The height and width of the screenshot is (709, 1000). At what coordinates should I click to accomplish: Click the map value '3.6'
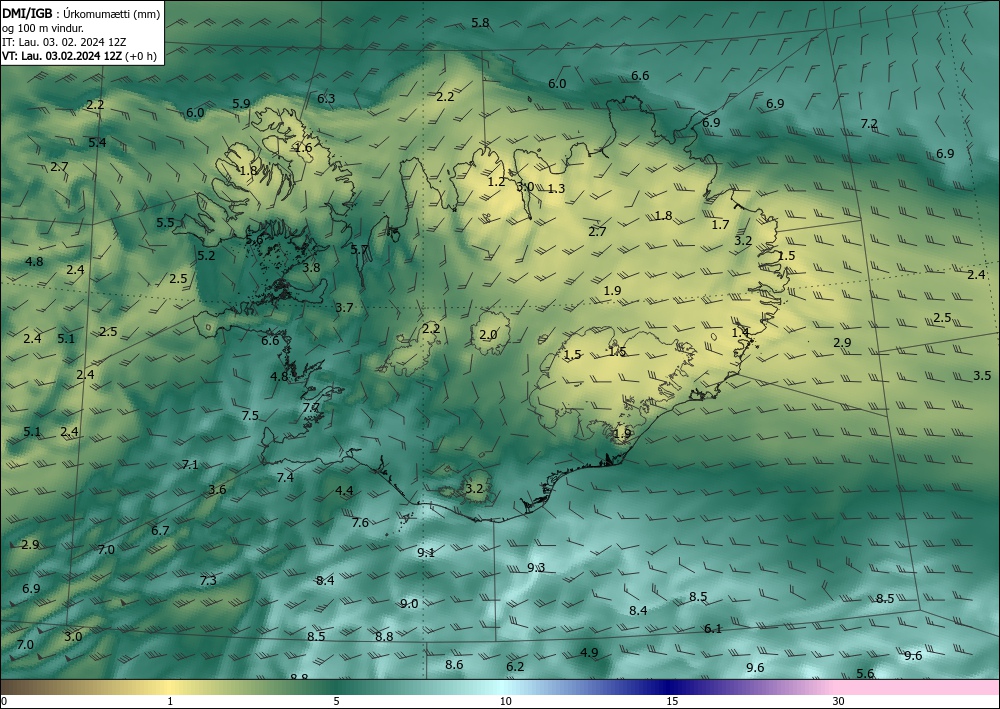click(x=217, y=490)
